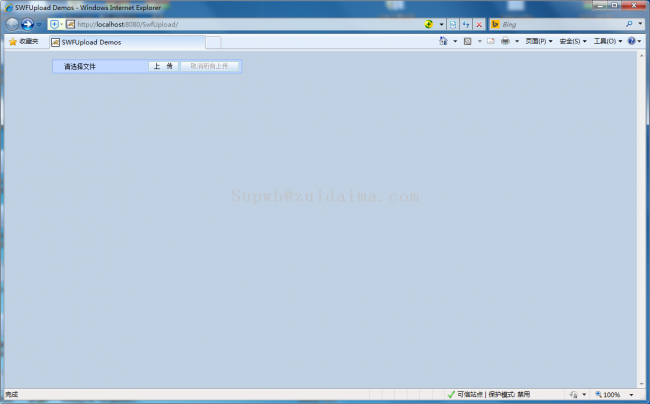Click the Home page icon
This screenshot has height=404, width=650.
click(443, 42)
